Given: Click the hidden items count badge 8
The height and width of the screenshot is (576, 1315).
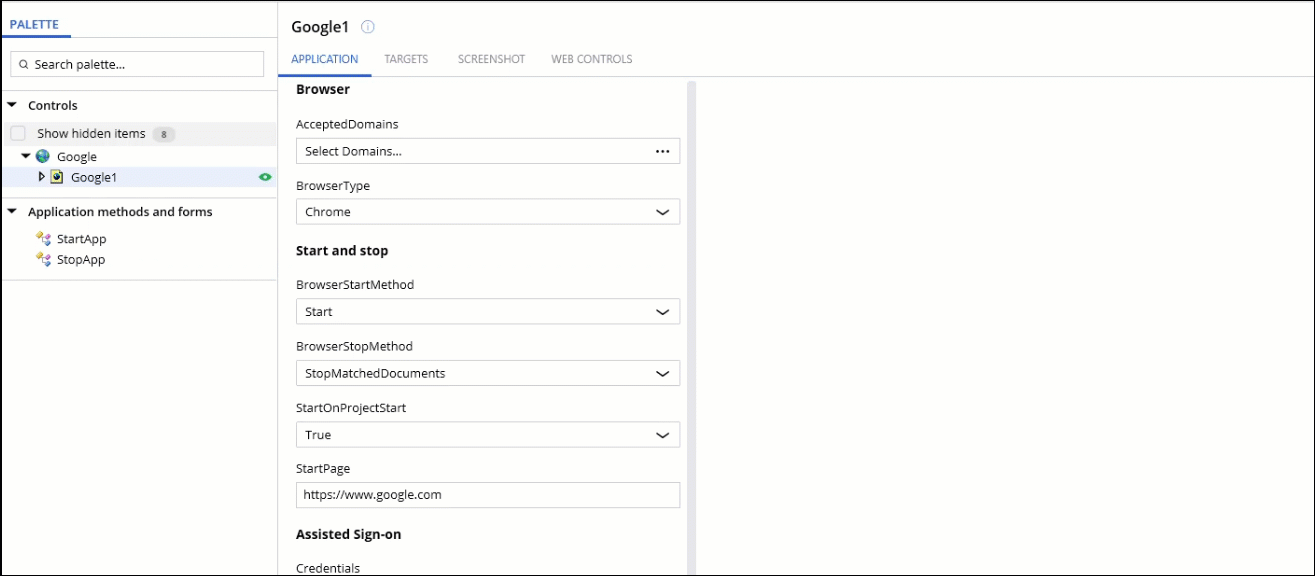Looking at the screenshot, I should click(165, 134).
